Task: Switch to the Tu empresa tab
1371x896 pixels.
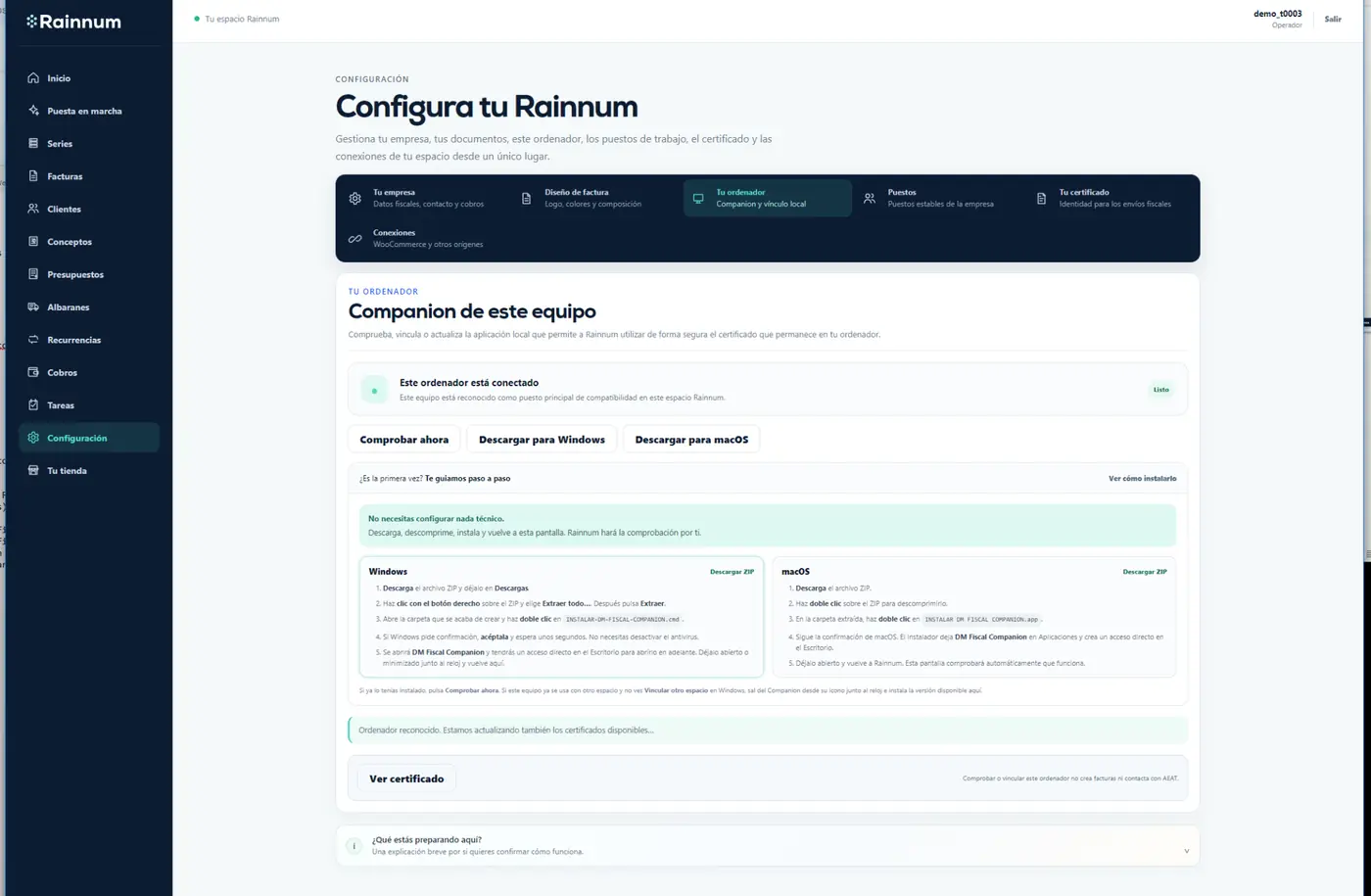Action: click(424, 198)
